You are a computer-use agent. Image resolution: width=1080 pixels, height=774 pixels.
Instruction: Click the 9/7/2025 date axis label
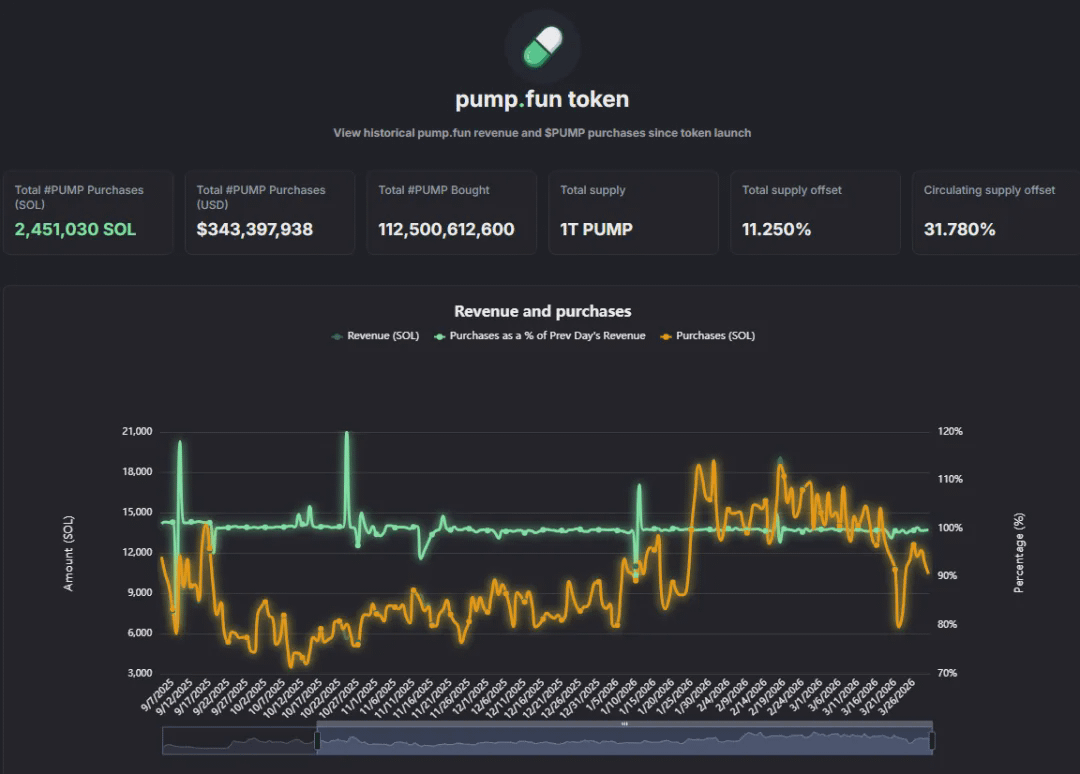[158, 696]
